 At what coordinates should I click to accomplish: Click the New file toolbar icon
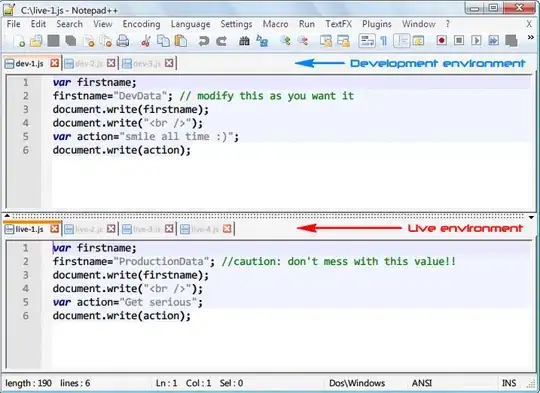tap(19, 41)
